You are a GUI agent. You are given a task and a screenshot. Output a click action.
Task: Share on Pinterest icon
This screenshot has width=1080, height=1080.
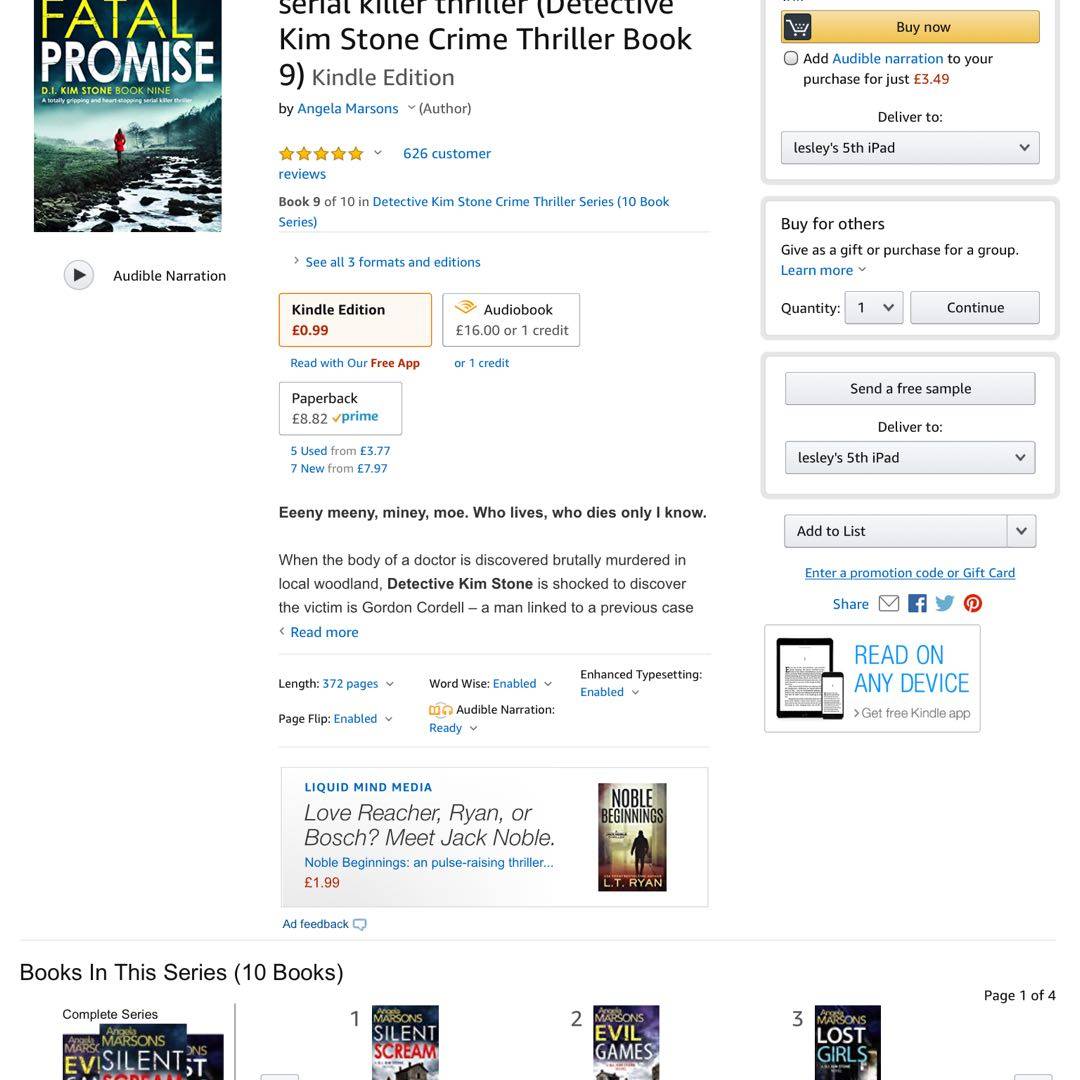point(973,604)
